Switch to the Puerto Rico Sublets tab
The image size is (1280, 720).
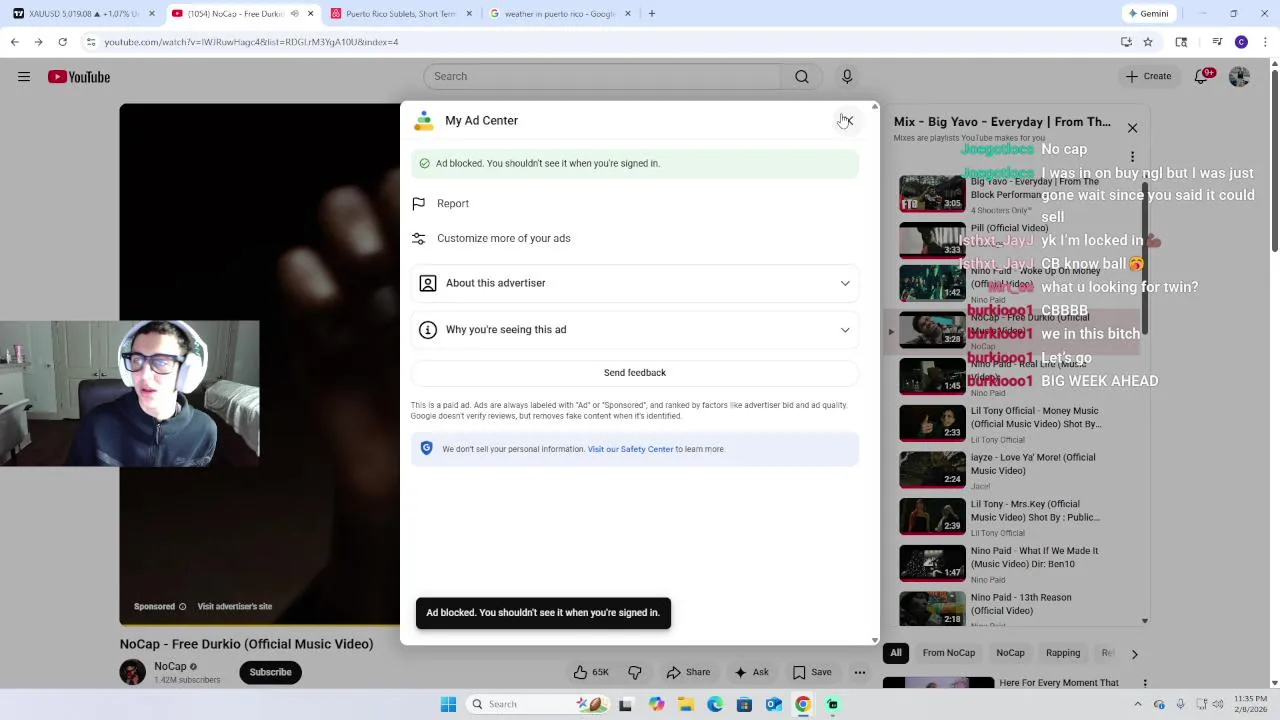(400, 14)
